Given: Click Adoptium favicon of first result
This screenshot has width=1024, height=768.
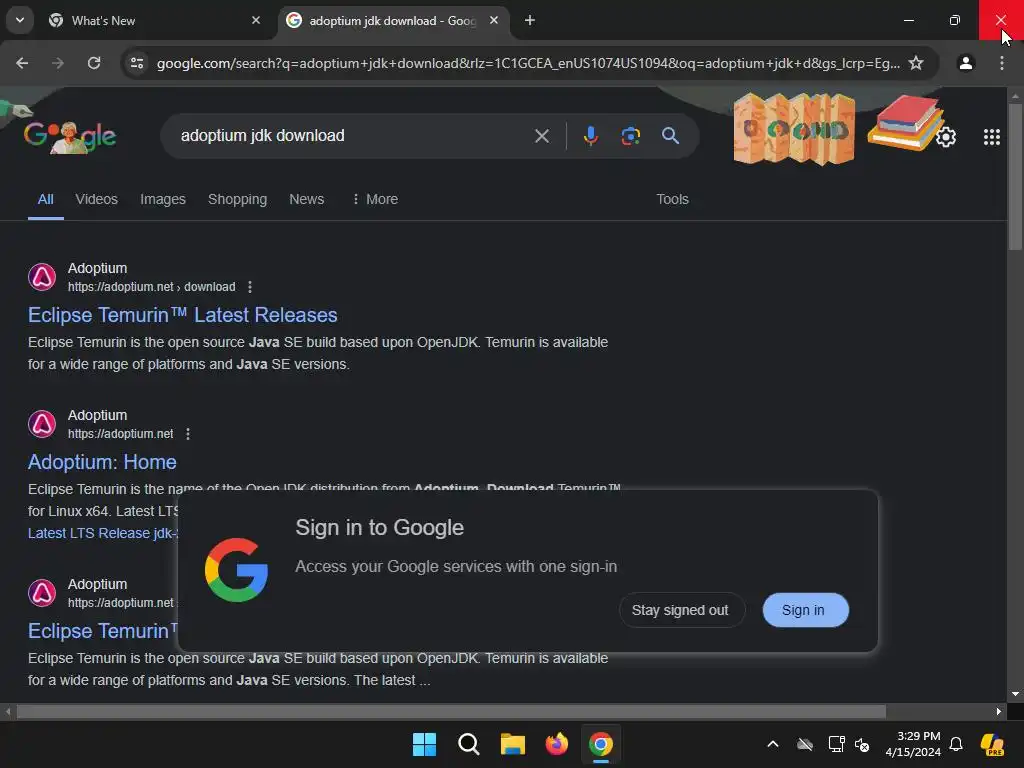Looking at the screenshot, I should coord(42,277).
